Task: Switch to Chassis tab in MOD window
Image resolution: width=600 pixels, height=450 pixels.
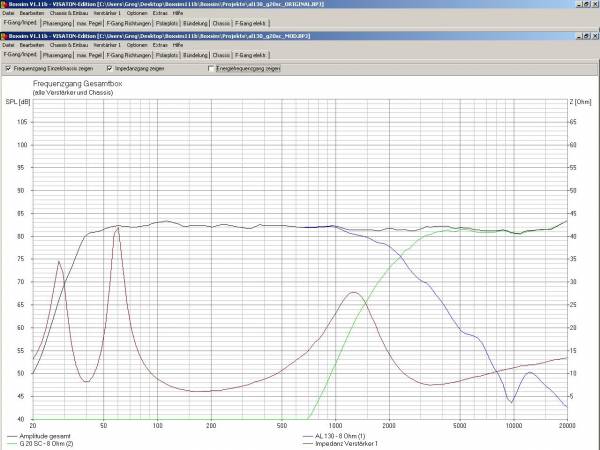Action: (221, 55)
